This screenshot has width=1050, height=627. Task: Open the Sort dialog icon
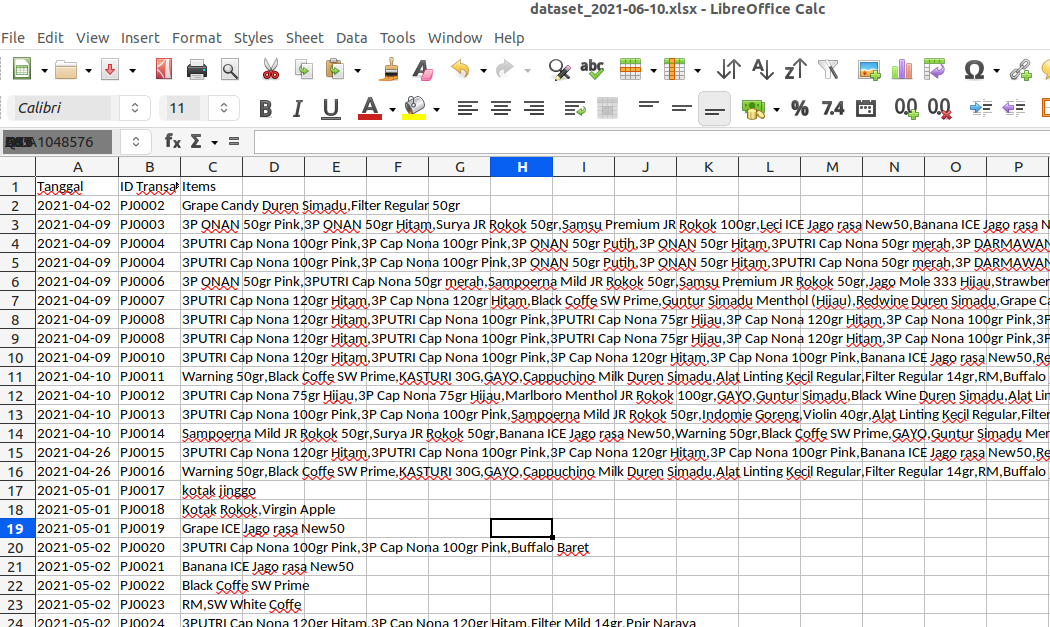point(729,69)
